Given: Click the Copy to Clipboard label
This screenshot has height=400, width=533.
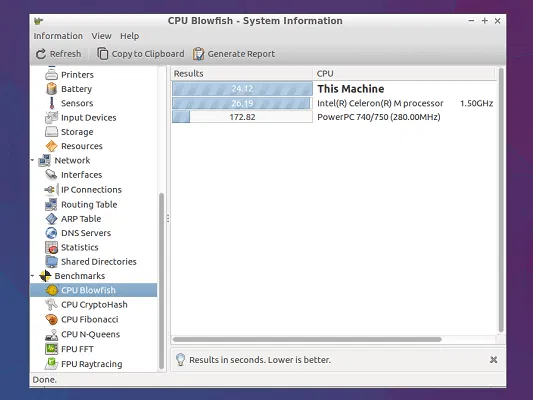Looking at the screenshot, I should pyautogui.click(x=148, y=54).
